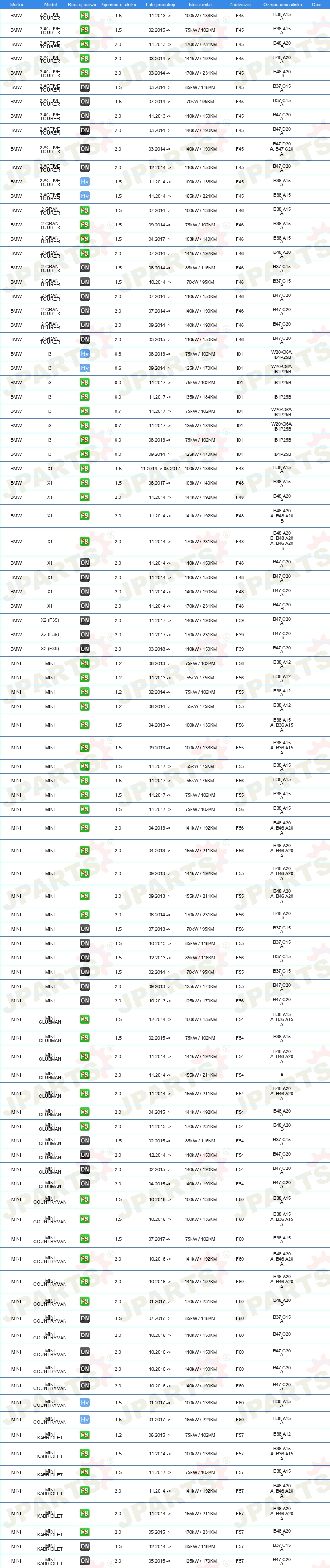This screenshot has height=1568, width=330.
Task: Click the Pojemność silnika column header
Action: [x=118, y=4]
